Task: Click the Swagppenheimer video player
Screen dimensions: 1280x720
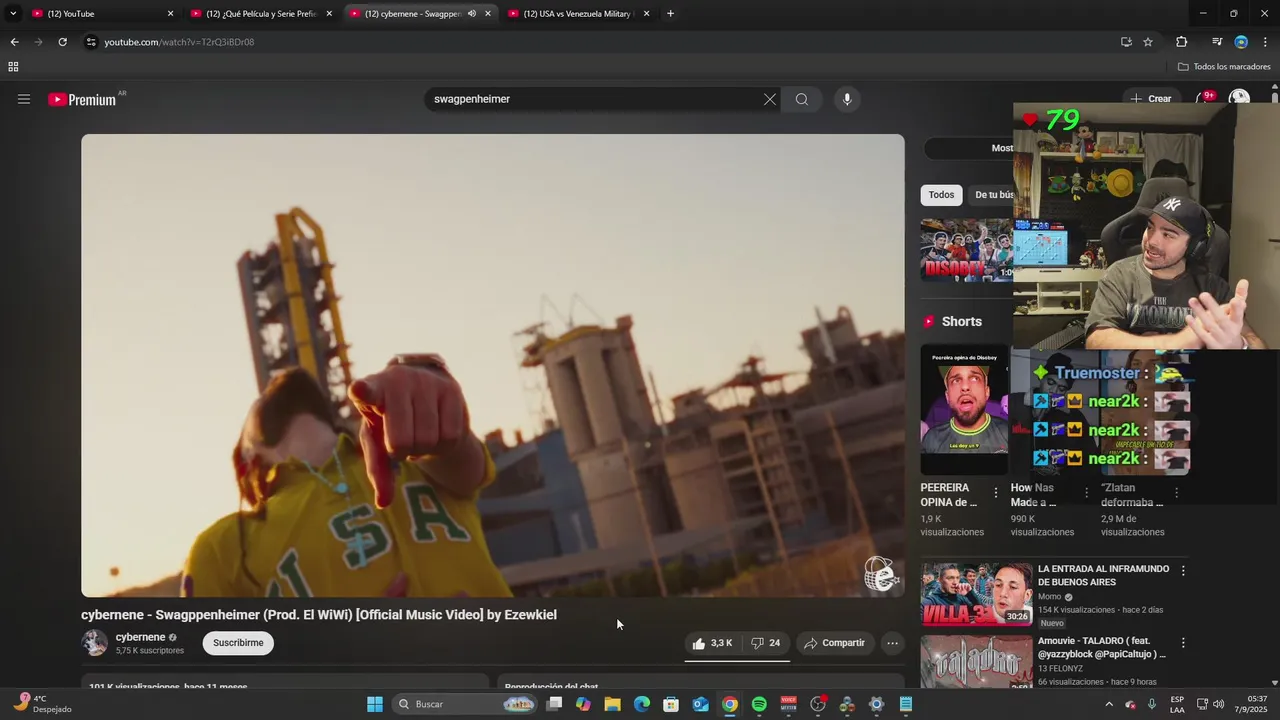Action: (493, 366)
